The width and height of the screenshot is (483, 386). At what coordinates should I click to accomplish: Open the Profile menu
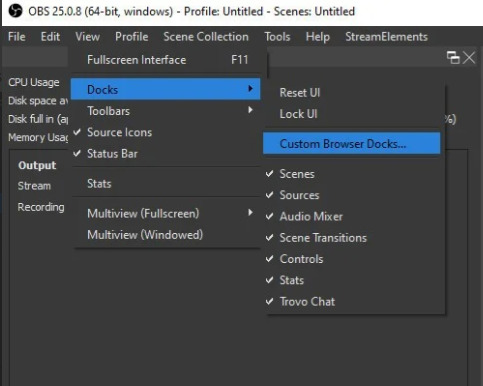coord(132,37)
